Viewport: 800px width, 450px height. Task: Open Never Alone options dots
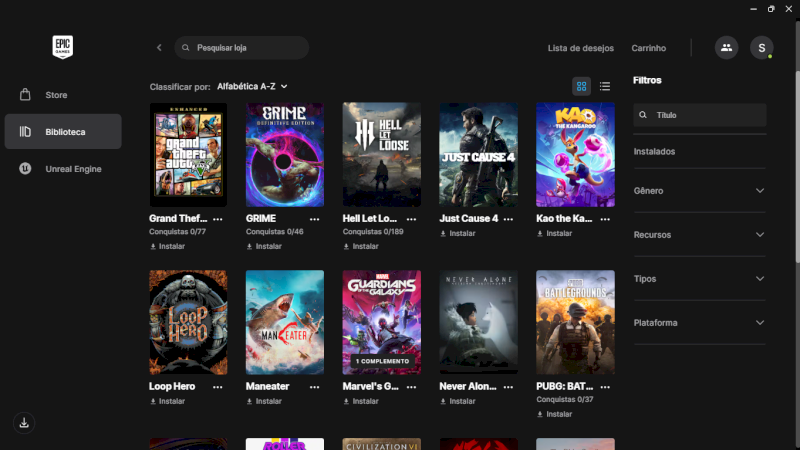point(508,387)
